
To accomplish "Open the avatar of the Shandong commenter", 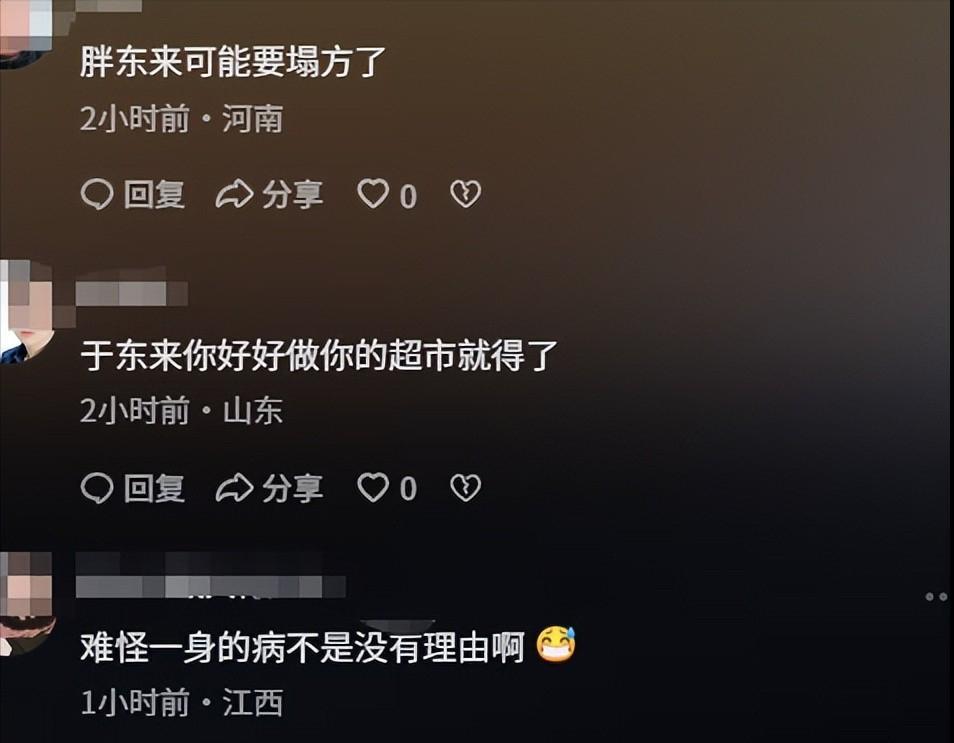I will pos(27,312).
